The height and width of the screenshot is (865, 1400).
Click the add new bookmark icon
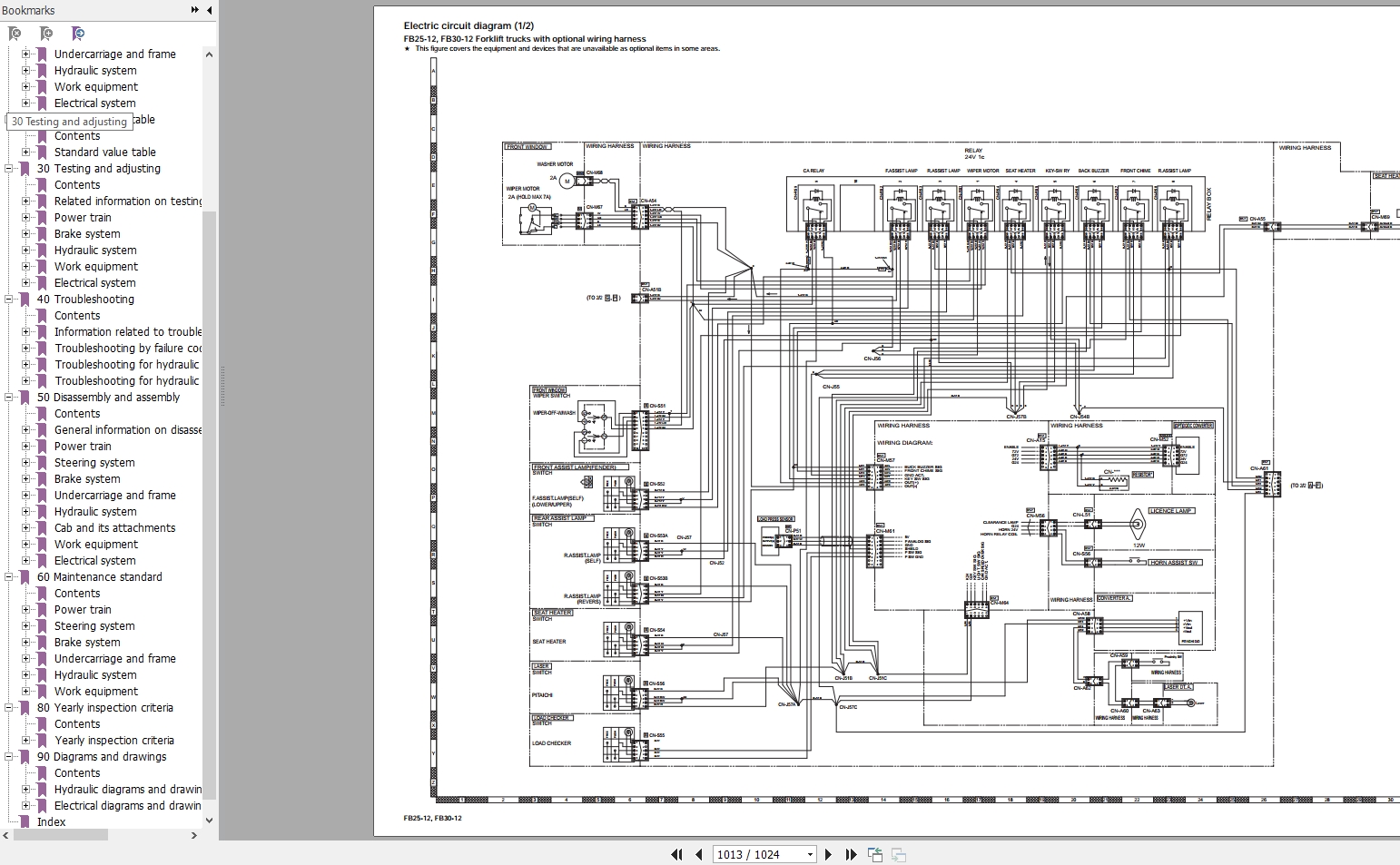click(45, 34)
